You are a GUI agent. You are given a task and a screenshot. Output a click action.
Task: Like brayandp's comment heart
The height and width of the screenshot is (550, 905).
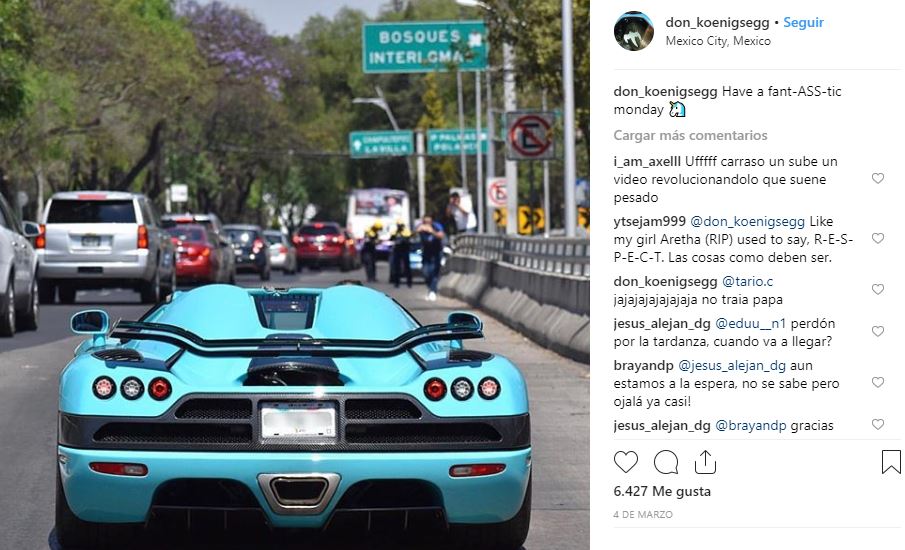(x=877, y=382)
